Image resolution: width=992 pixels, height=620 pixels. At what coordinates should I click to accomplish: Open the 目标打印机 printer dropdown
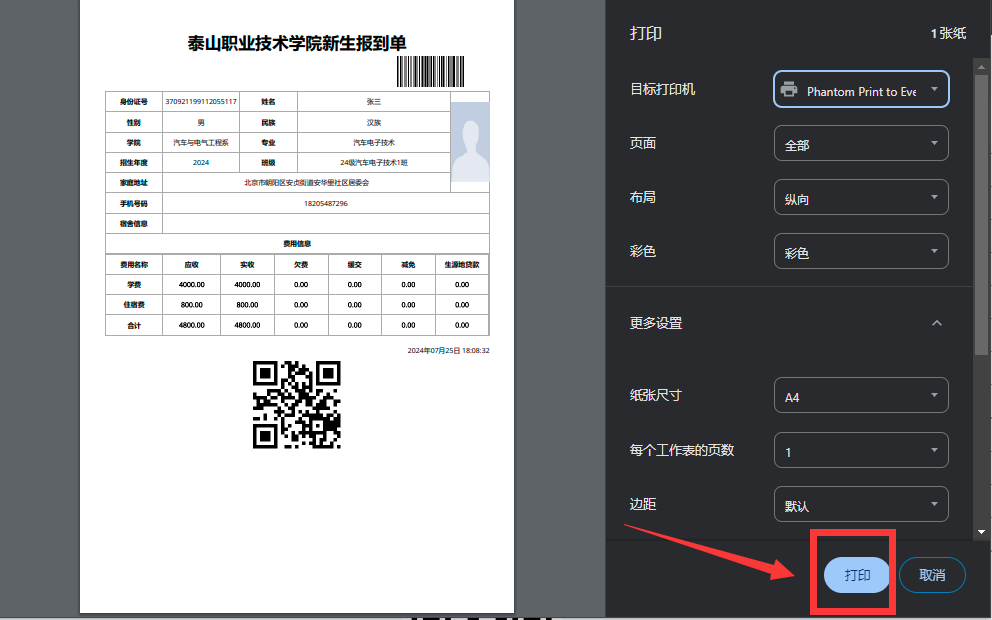[x=861, y=89]
